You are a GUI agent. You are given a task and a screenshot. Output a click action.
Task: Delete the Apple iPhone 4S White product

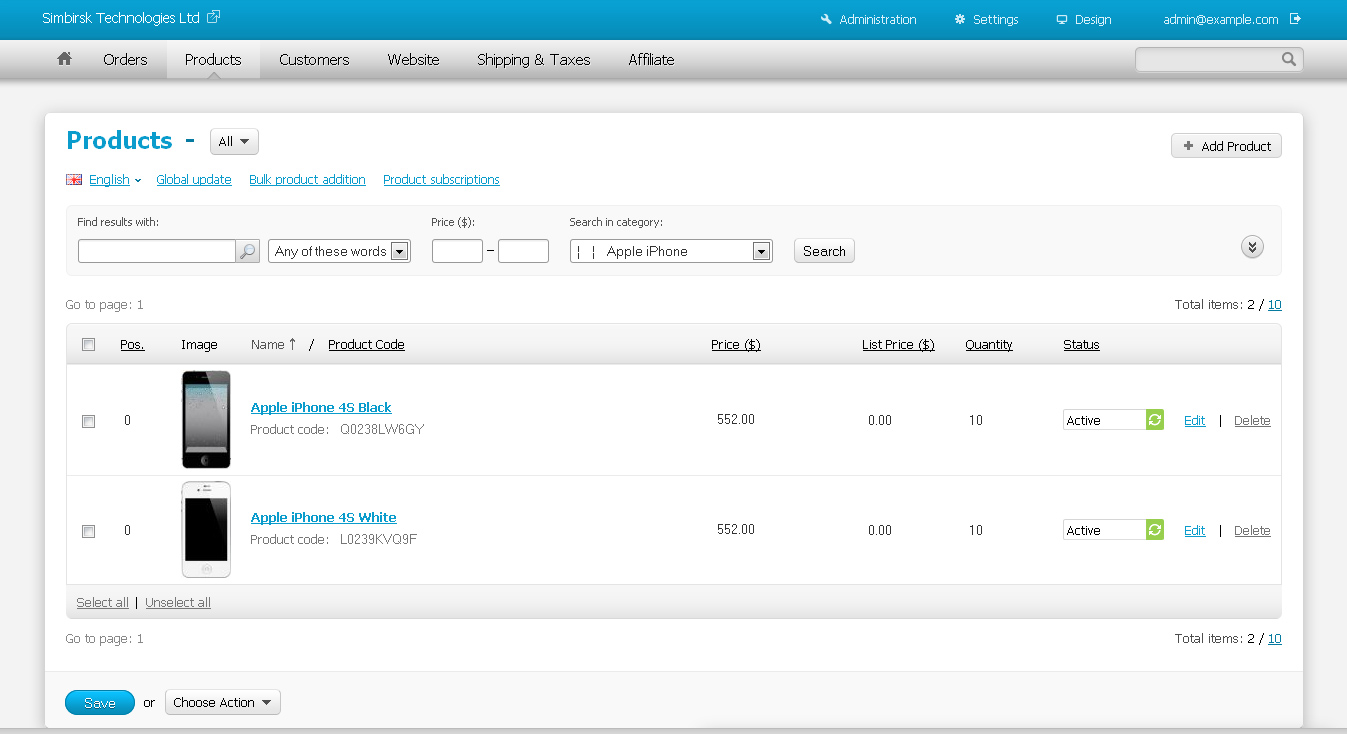point(1252,531)
